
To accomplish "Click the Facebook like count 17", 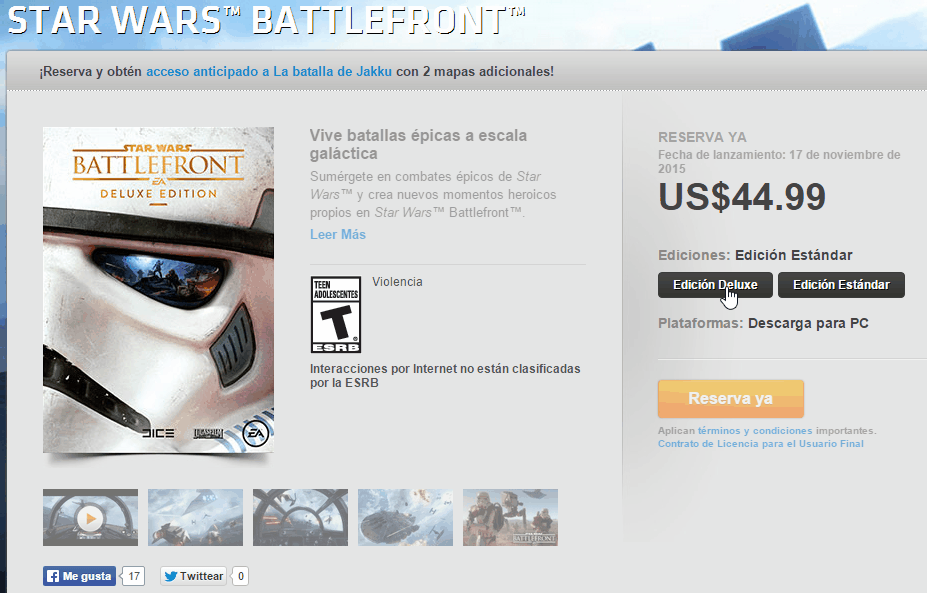I will point(134,576).
